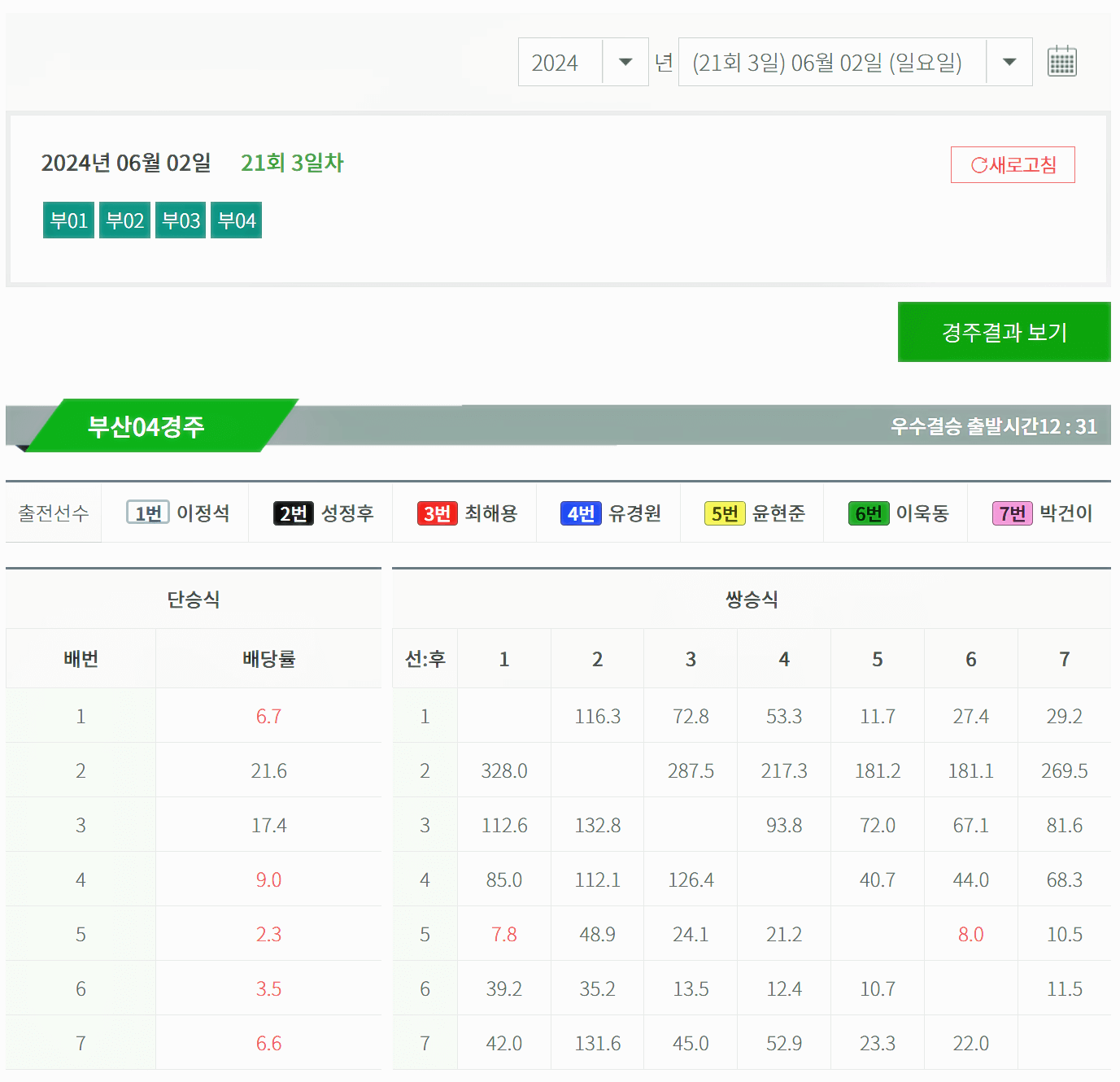Select red badge 3번 최해용

(465, 513)
